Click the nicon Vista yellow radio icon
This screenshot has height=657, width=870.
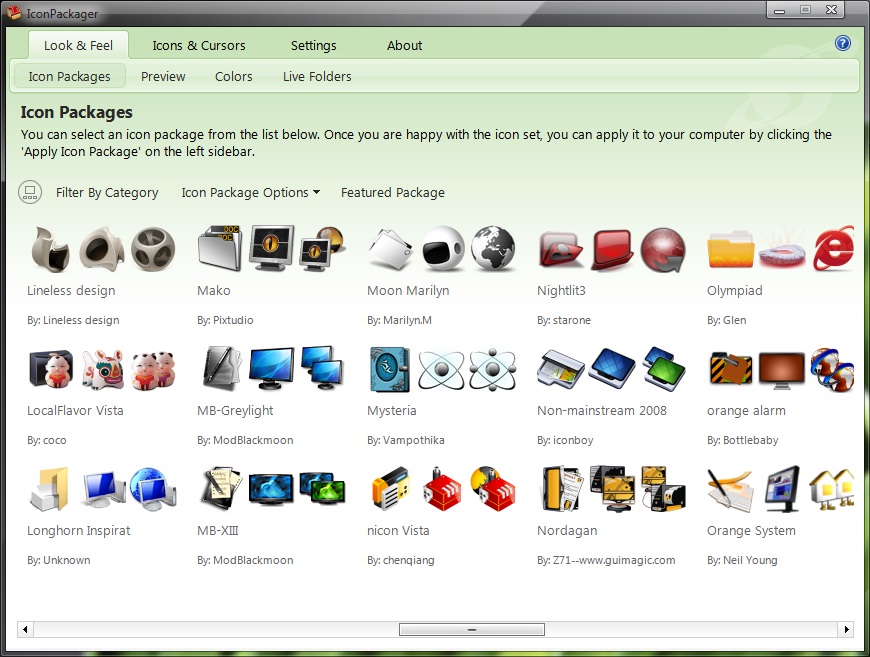(391, 489)
